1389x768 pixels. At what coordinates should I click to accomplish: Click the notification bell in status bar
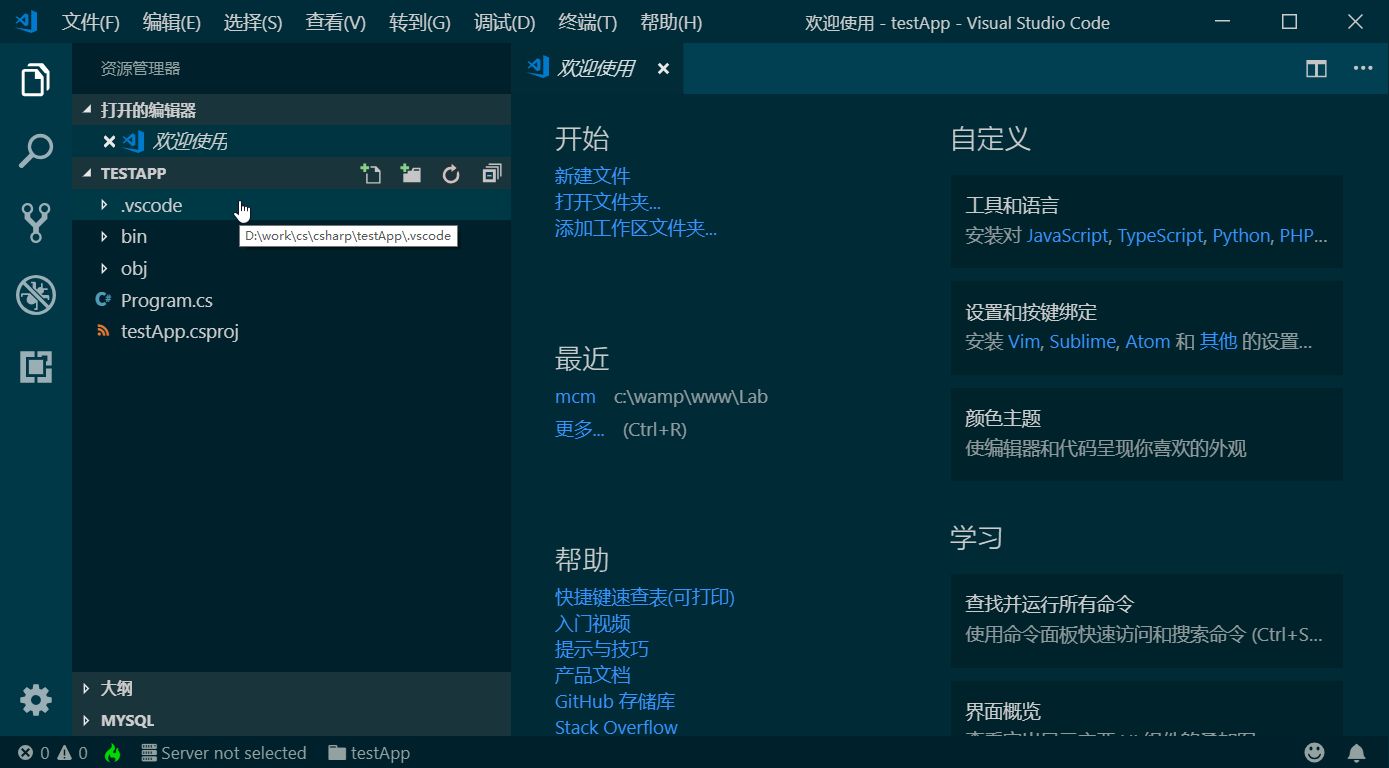click(1356, 753)
